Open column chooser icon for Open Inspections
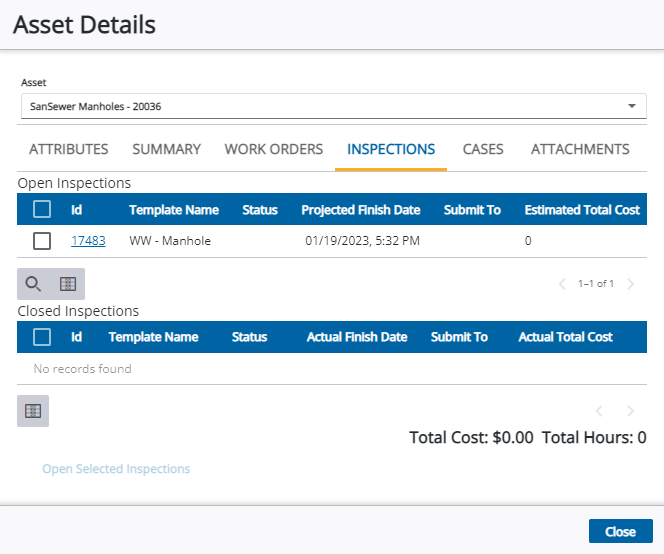Viewport: 664px width, 554px height. (x=68, y=284)
